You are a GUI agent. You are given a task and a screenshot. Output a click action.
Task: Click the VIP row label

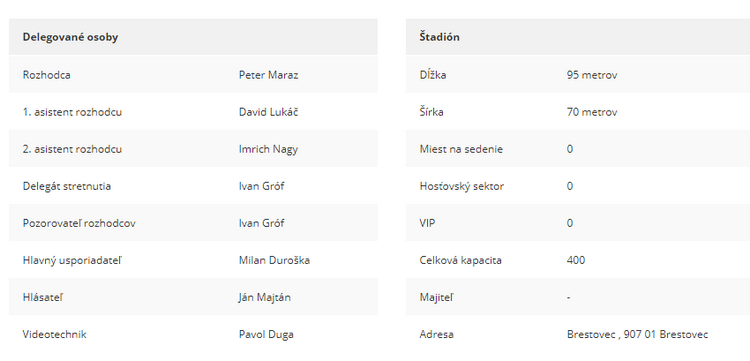pyautogui.click(x=427, y=223)
